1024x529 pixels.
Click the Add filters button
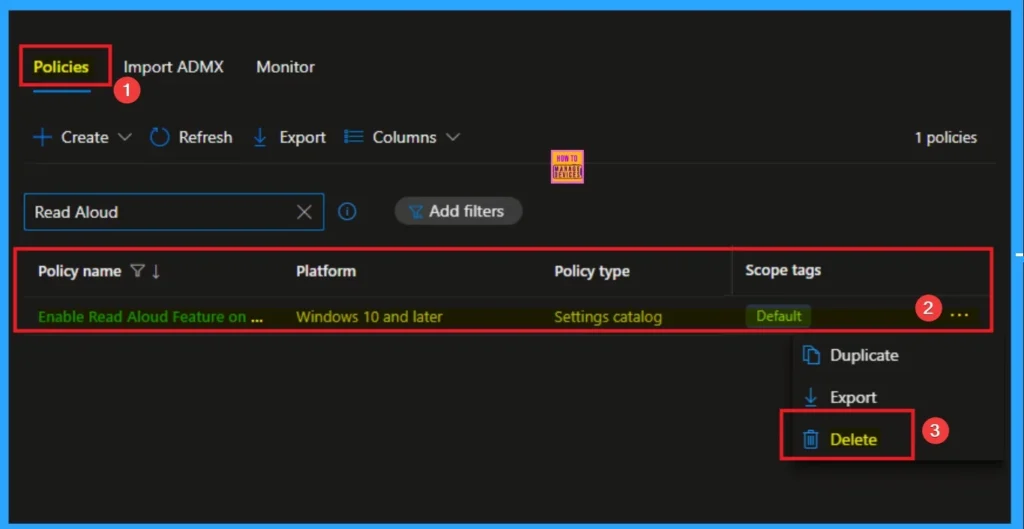[x=458, y=211]
